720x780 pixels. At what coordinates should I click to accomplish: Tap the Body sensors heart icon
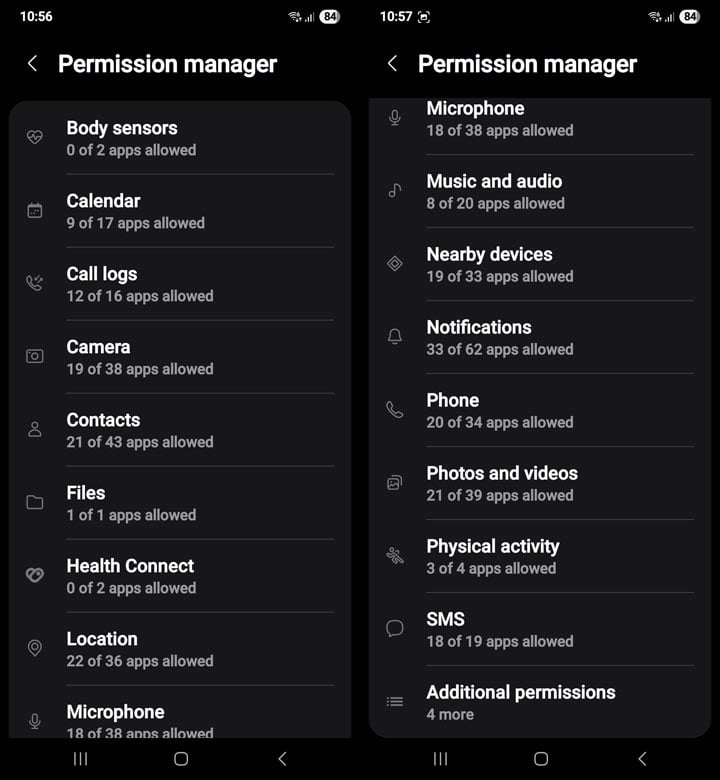click(x=35, y=138)
